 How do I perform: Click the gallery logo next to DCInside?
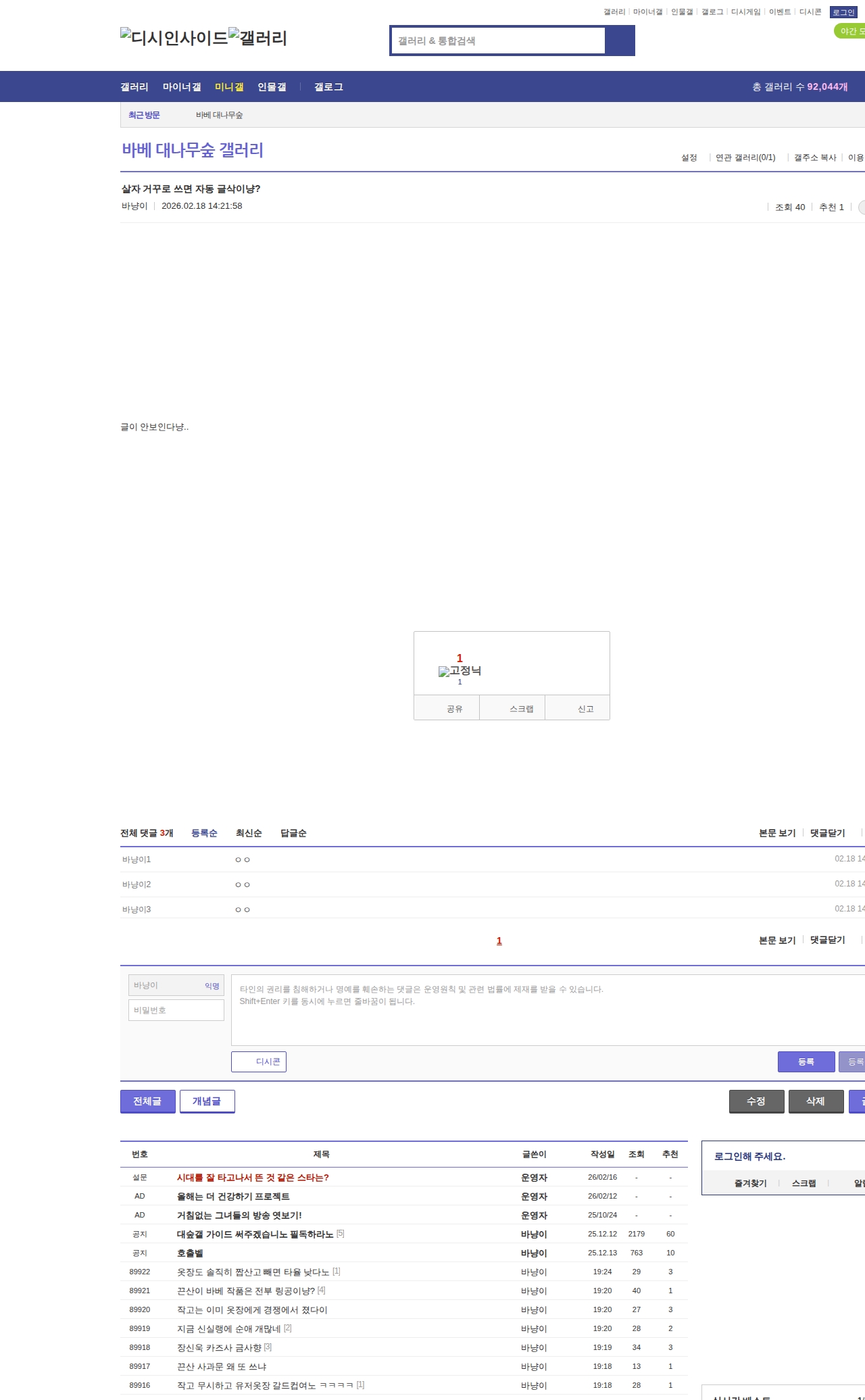tap(257, 38)
